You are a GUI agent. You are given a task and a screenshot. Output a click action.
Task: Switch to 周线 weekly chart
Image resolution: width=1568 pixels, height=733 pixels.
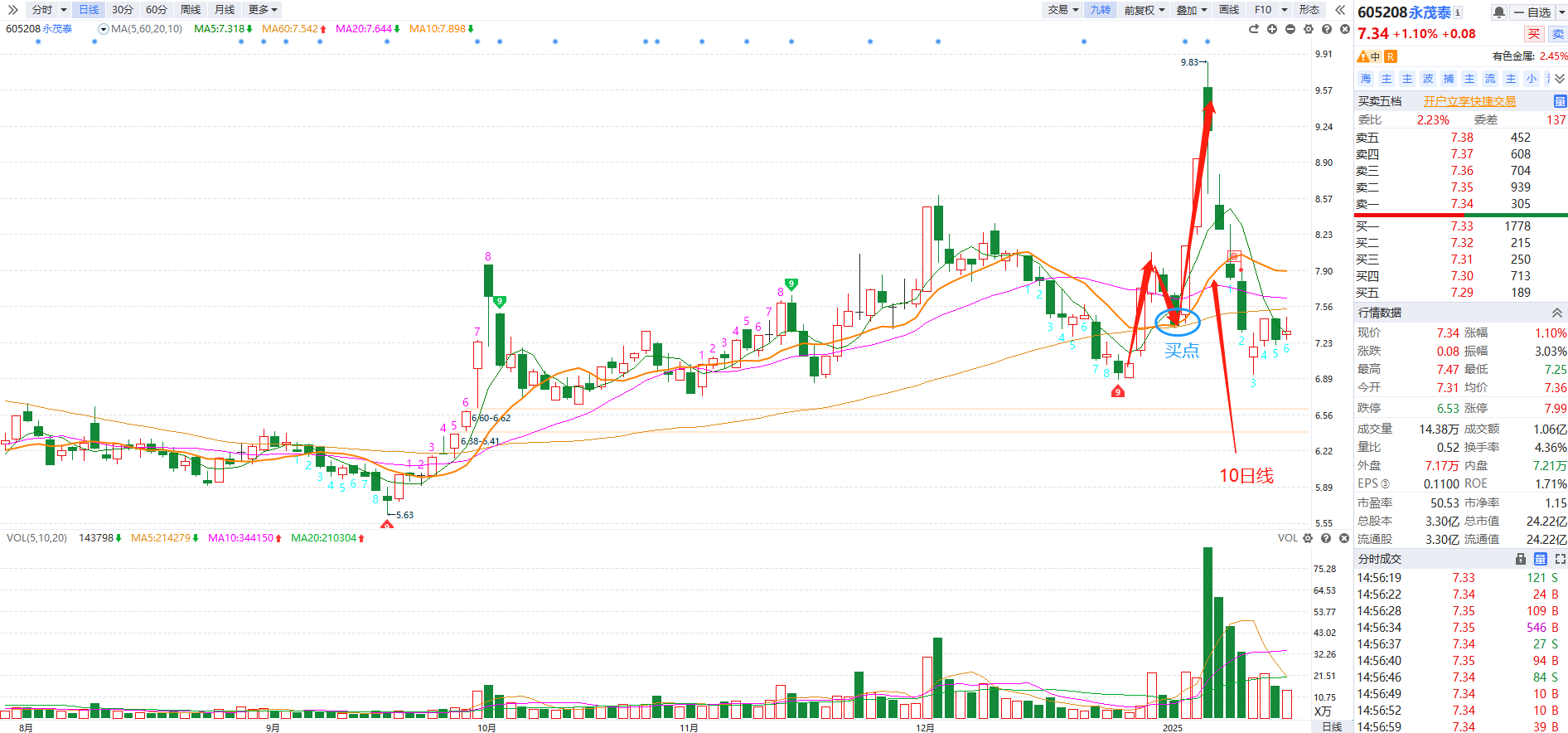[x=191, y=10]
